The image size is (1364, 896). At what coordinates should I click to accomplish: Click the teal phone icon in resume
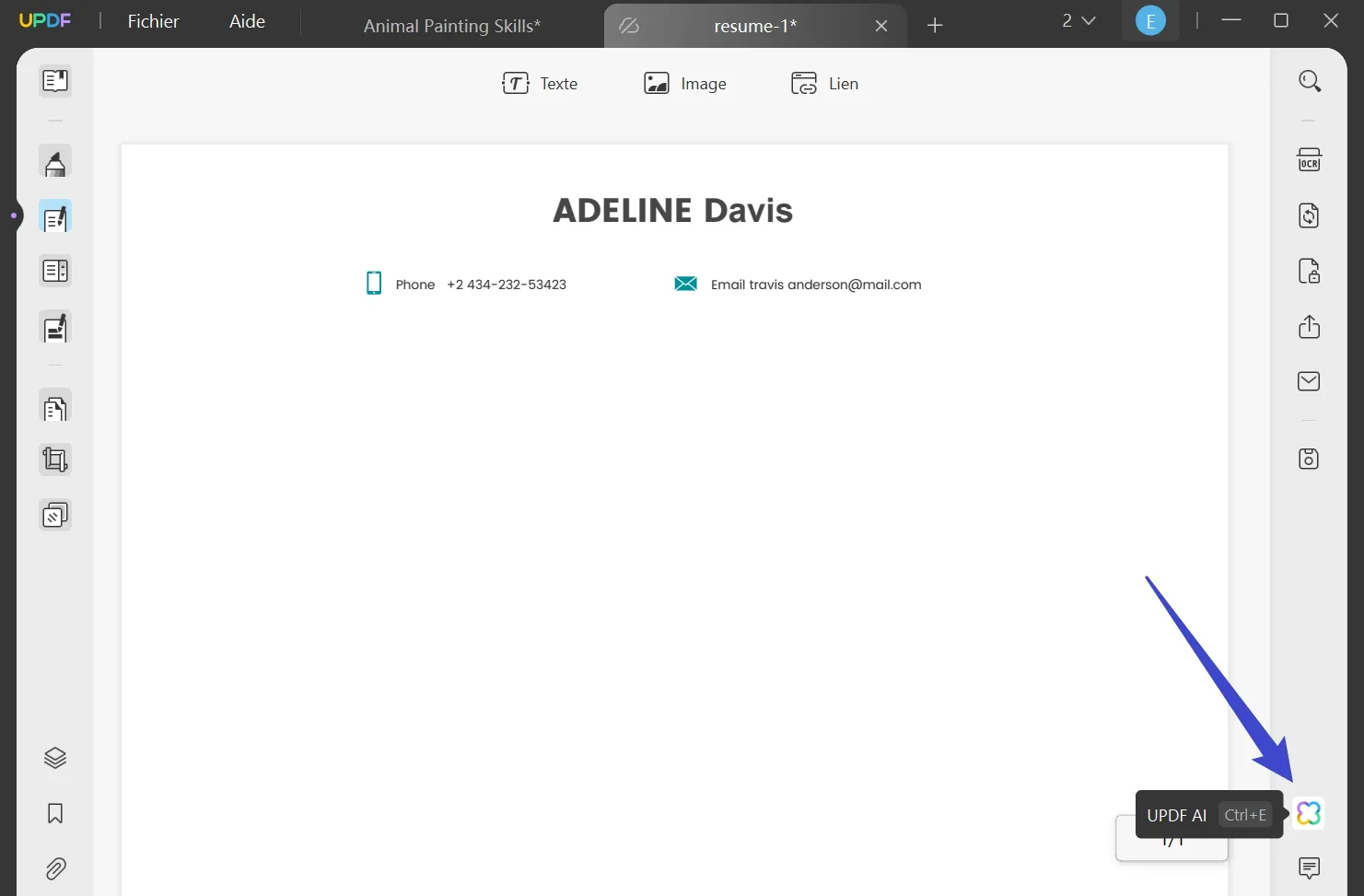tap(374, 283)
